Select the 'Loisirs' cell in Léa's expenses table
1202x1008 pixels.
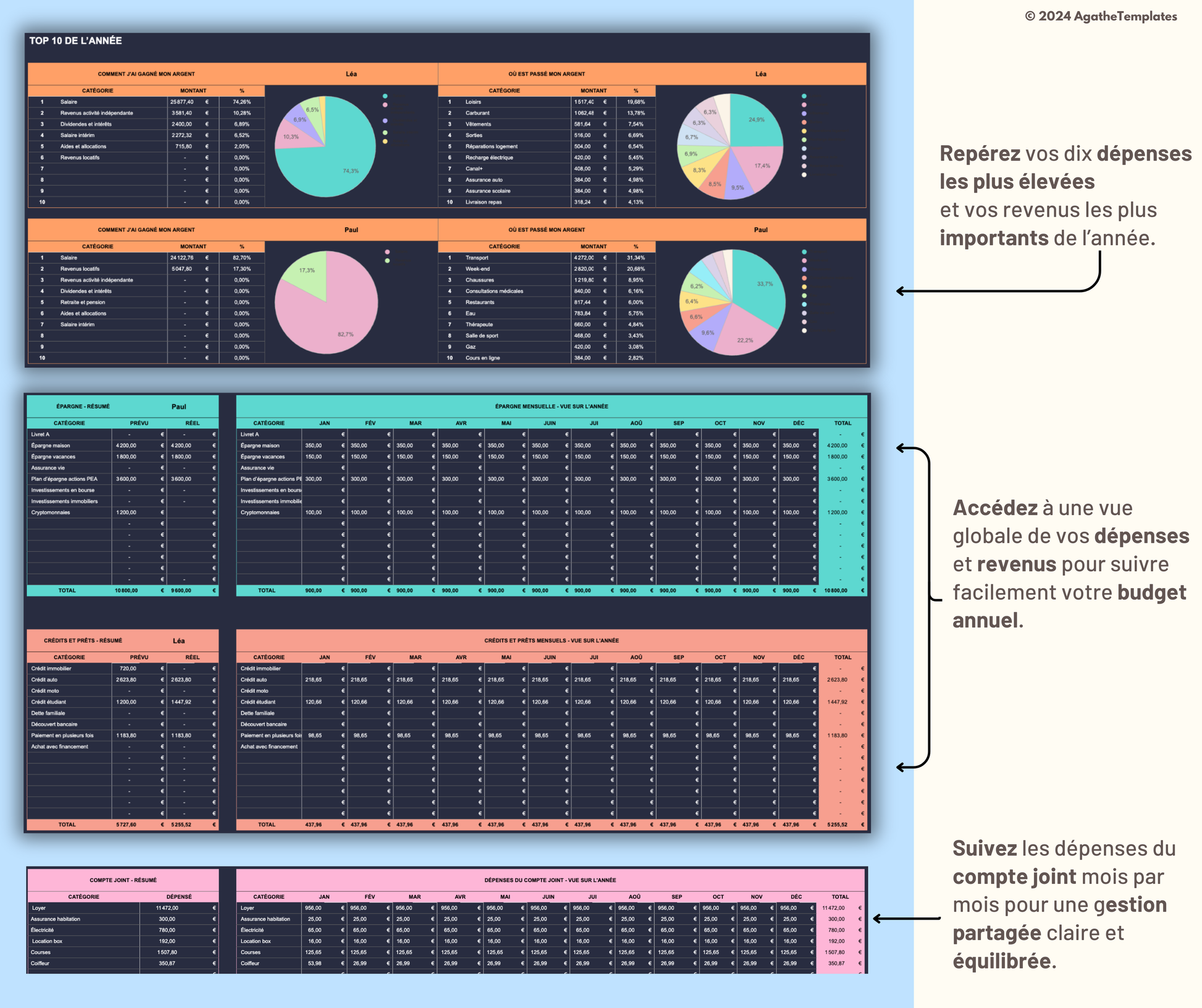[473, 102]
